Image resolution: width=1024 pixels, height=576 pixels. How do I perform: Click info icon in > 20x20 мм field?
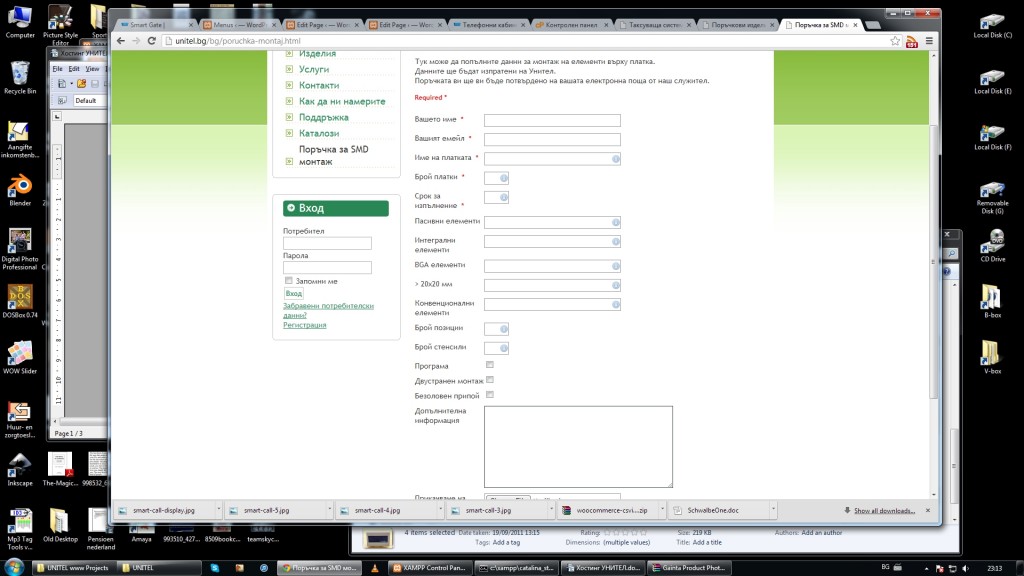click(615, 285)
